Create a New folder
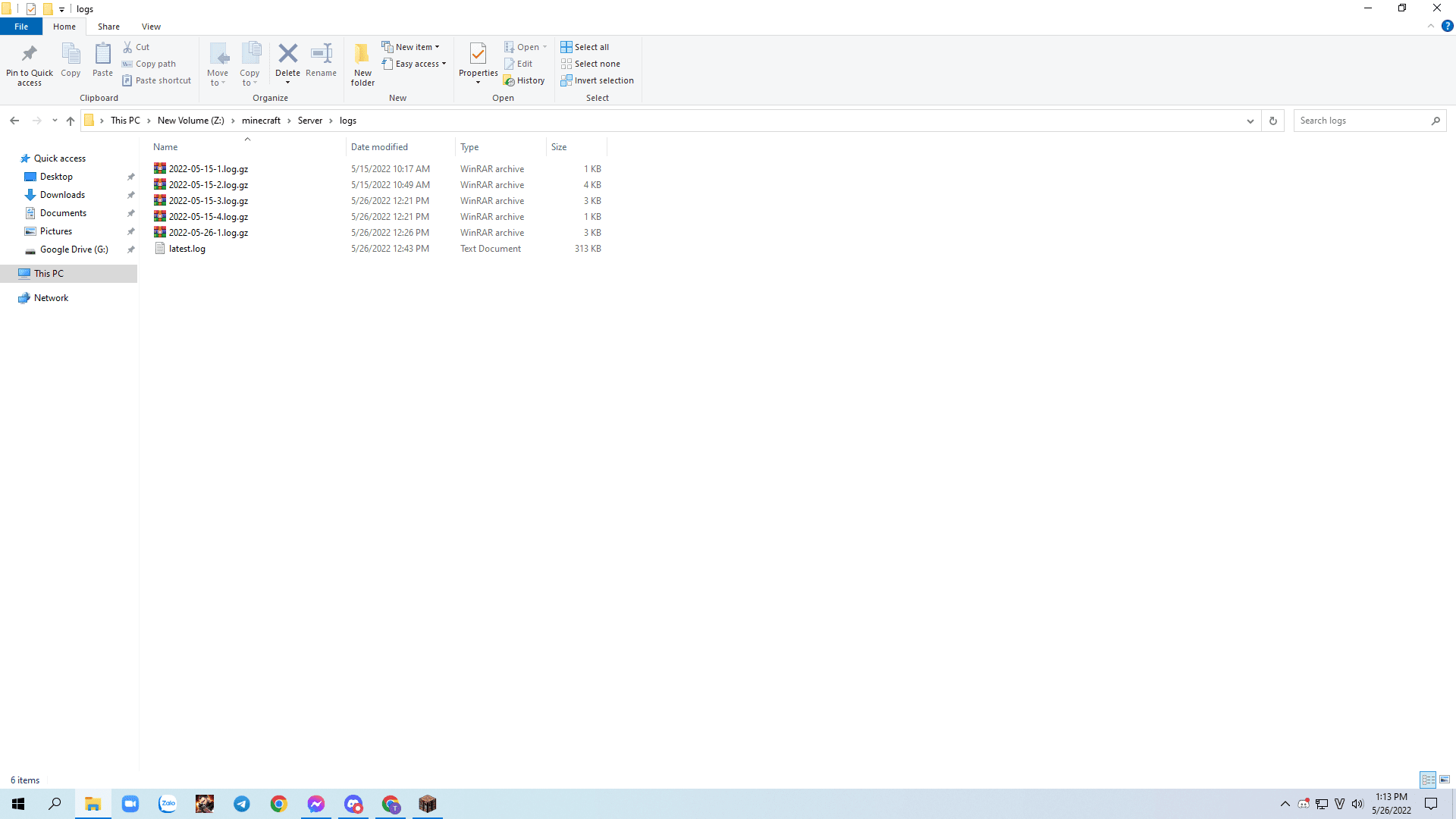This screenshot has width=1456, height=819. [x=362, y=64]
